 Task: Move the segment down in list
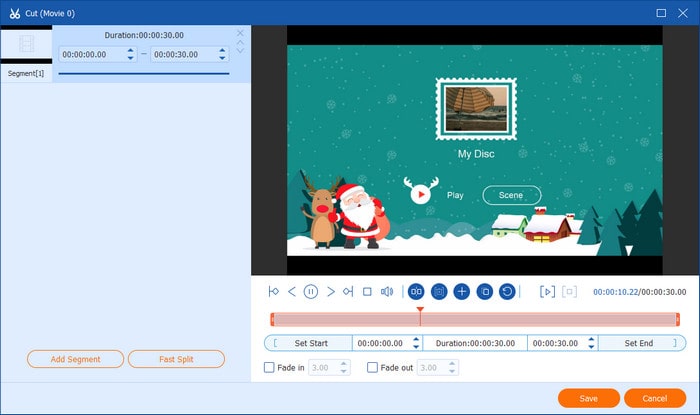point(240,50)
